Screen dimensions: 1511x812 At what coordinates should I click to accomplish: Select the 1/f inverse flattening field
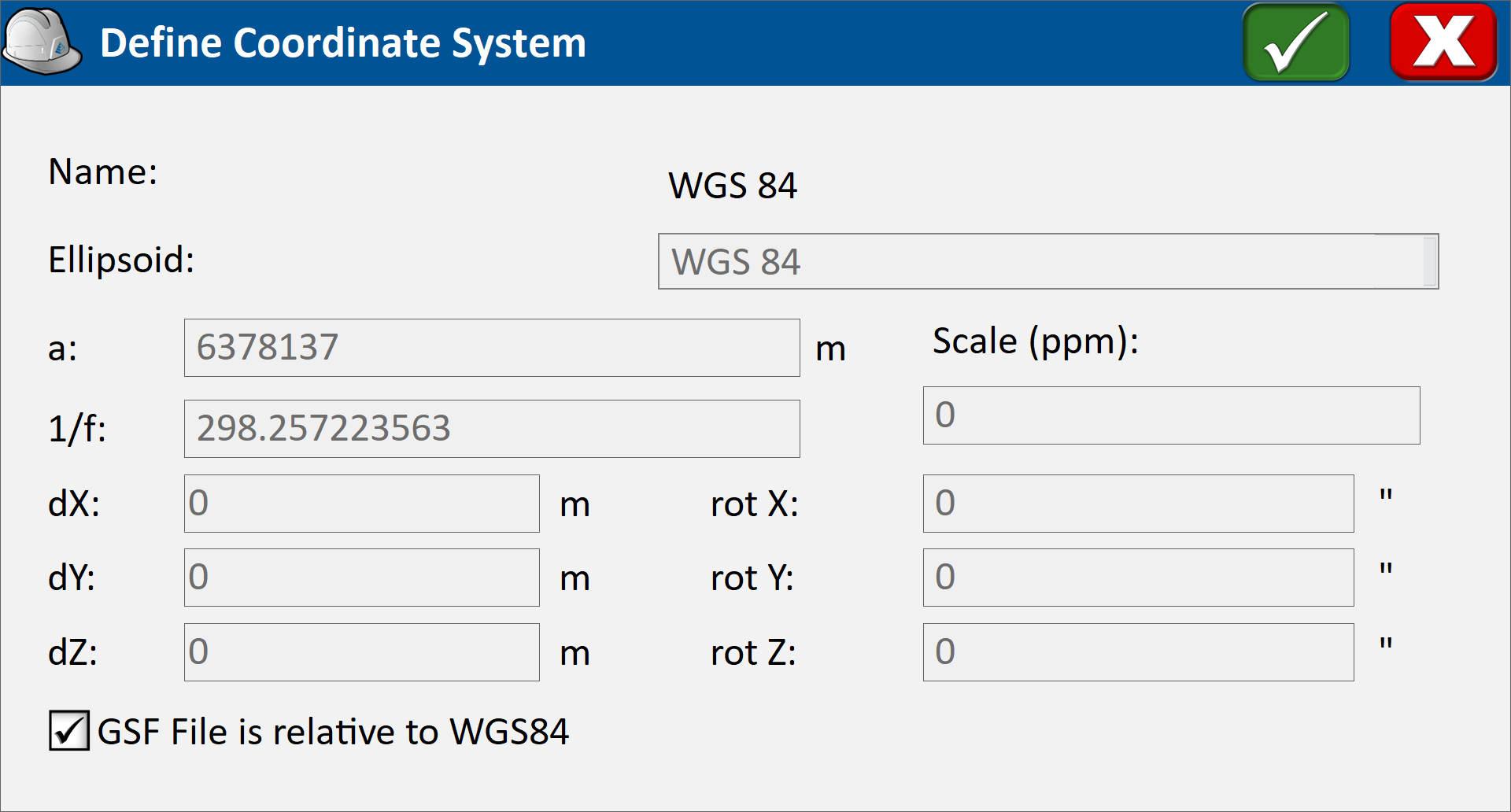(x=492, y=429)
